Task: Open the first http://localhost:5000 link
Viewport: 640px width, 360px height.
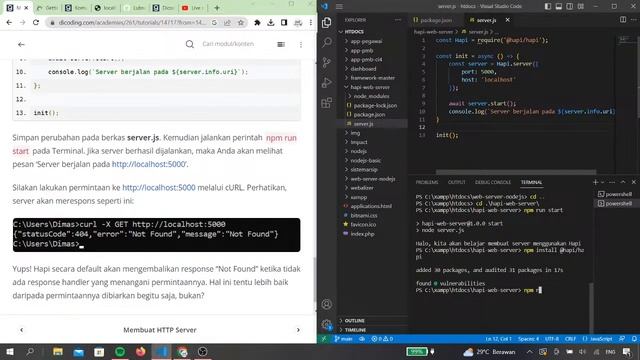Action: tap(149, 164)
